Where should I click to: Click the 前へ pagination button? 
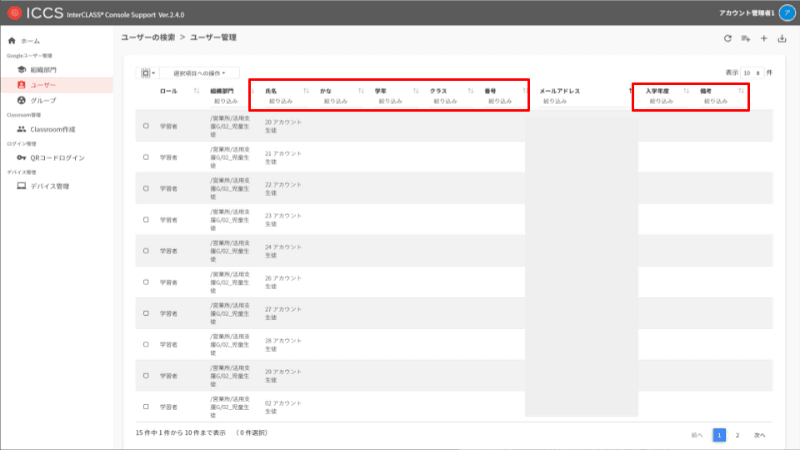click(x=697, y=435)
